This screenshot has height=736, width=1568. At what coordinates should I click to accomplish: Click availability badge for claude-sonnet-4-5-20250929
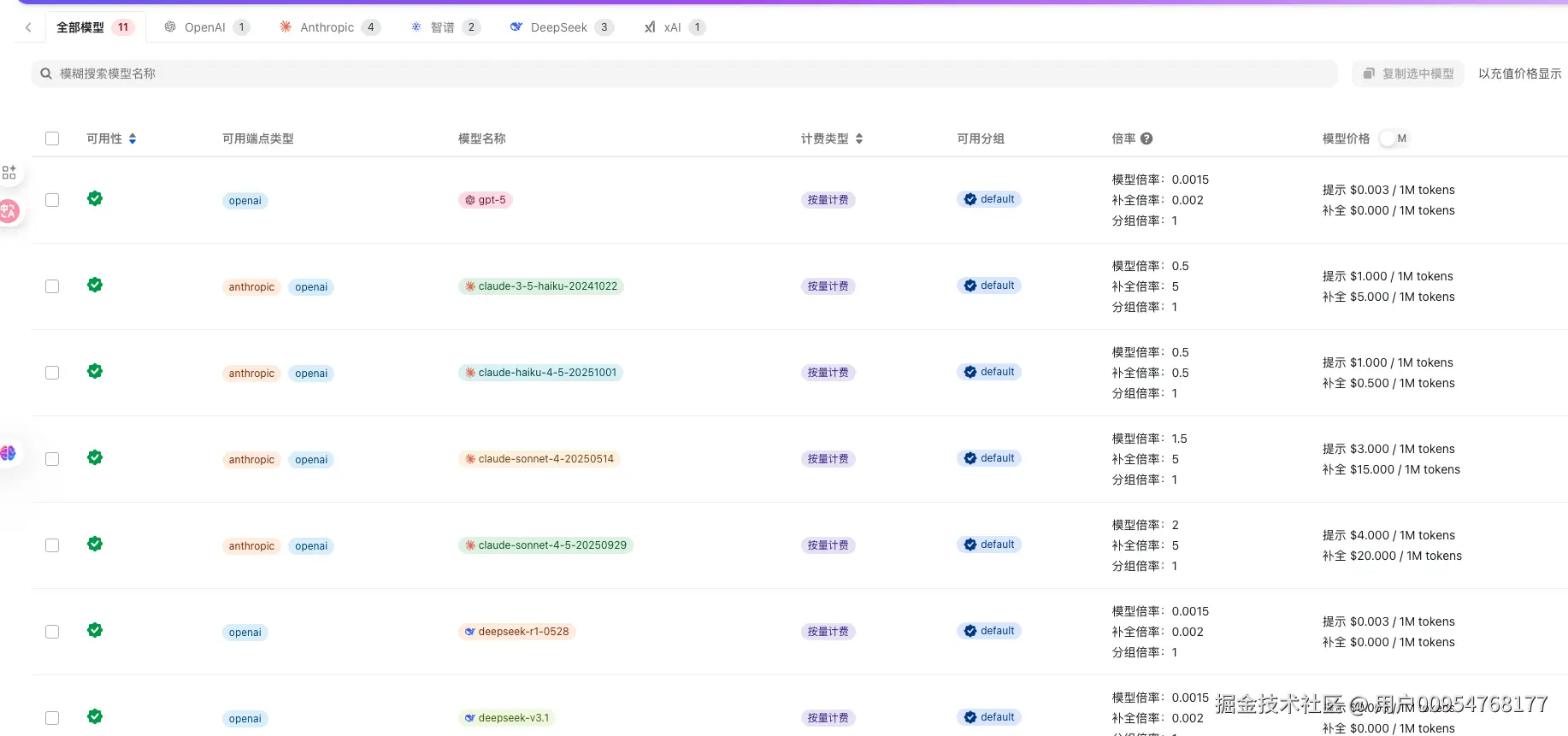[95, 544]
